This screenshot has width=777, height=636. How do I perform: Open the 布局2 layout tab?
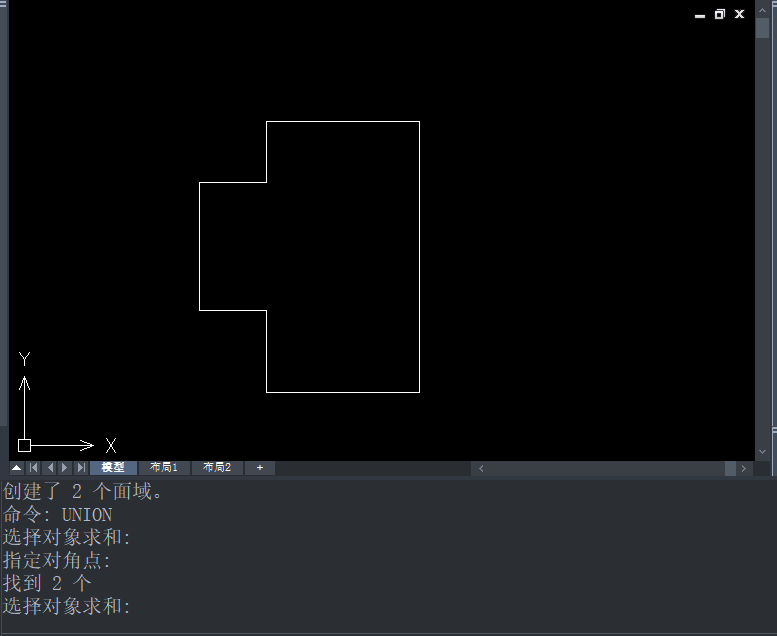(x=217, y=467)
